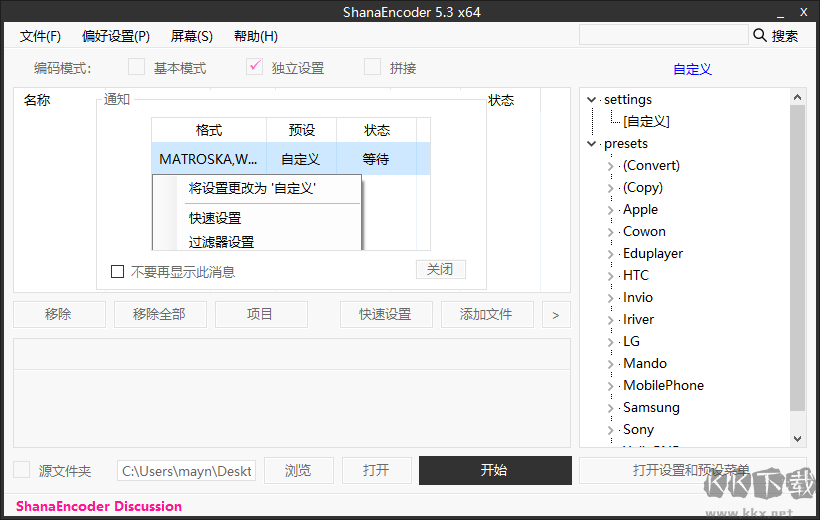Click the 移除全部 button
This screenshot has width=820, height=520.
click(x=161, y=314)
